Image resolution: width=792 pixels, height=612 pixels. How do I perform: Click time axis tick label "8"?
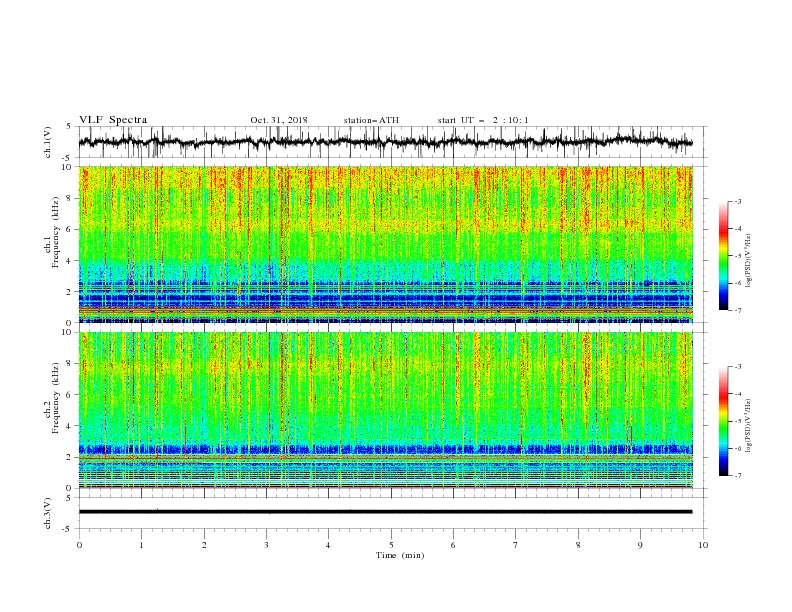tap(578, 545)
